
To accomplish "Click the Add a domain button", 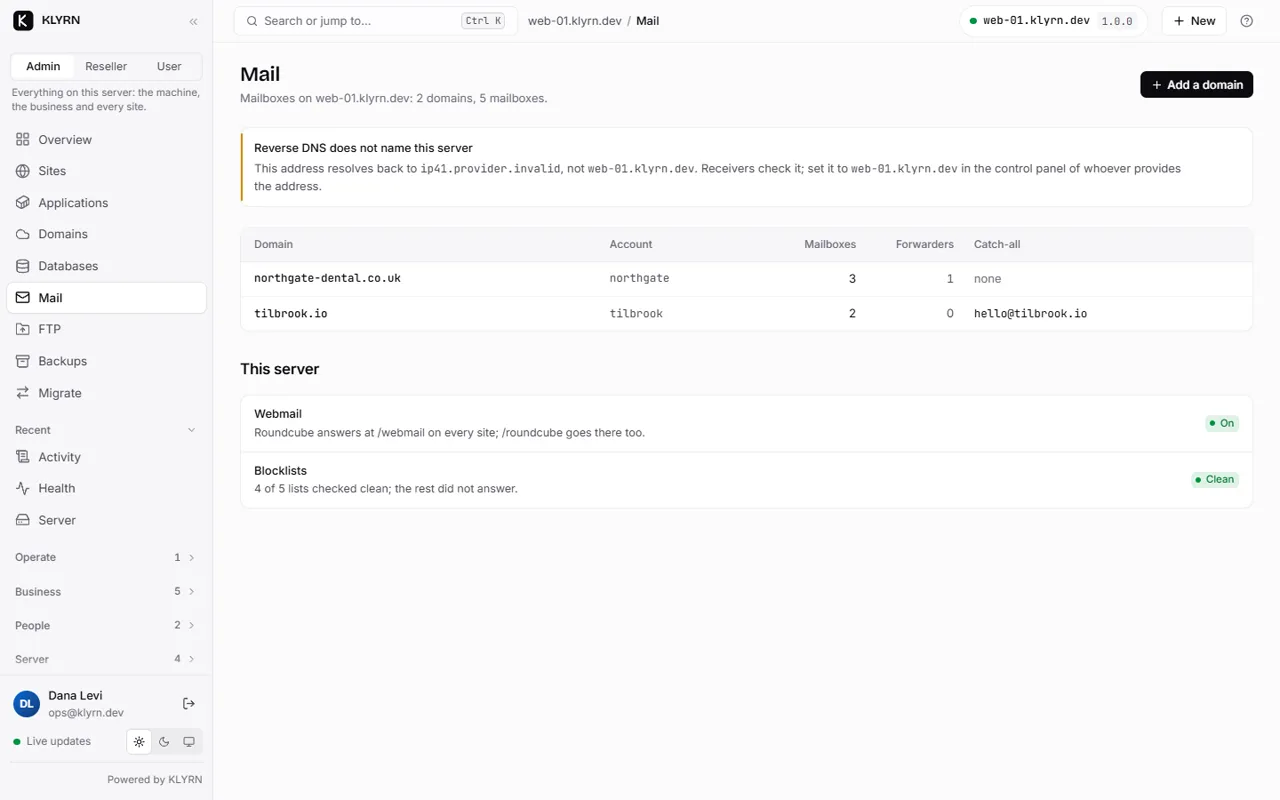I will (x=1196, y=85).
